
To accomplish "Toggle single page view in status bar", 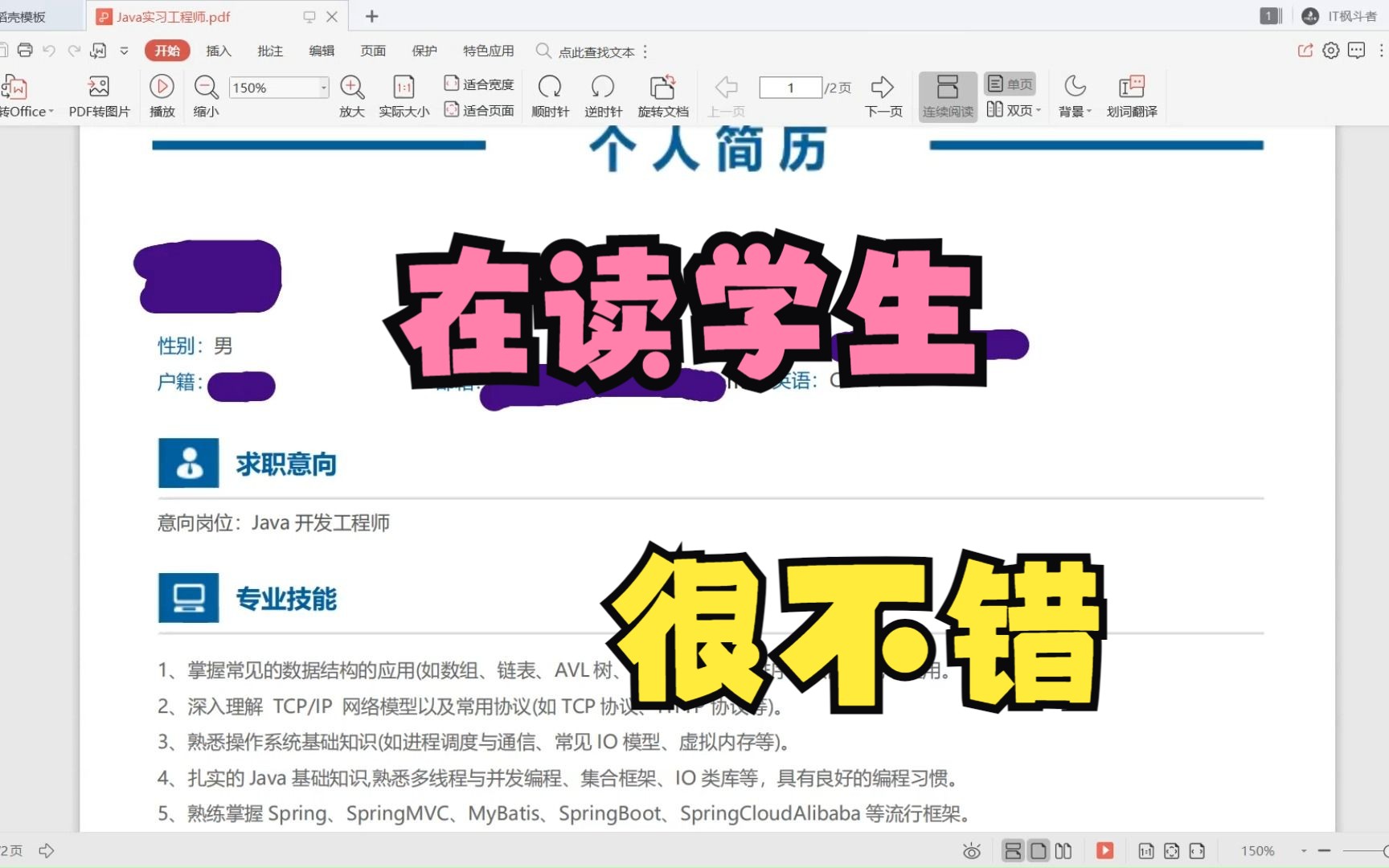I will (1039, 851).
